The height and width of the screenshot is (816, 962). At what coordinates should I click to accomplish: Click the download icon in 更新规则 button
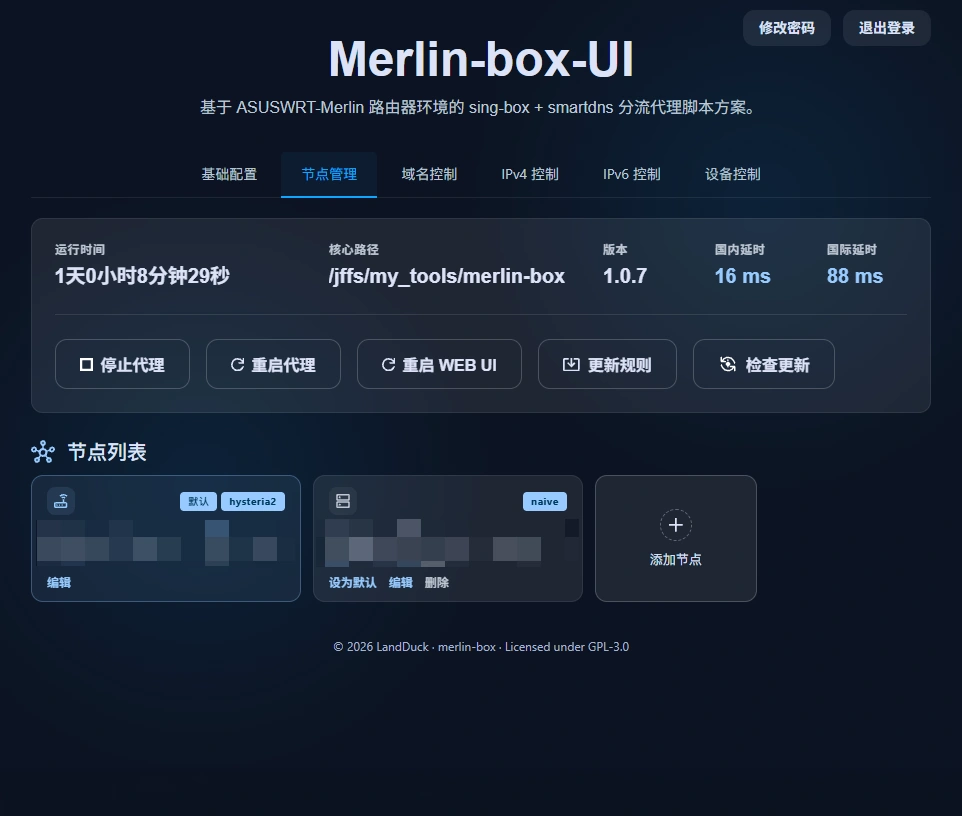tap(571, 364)
